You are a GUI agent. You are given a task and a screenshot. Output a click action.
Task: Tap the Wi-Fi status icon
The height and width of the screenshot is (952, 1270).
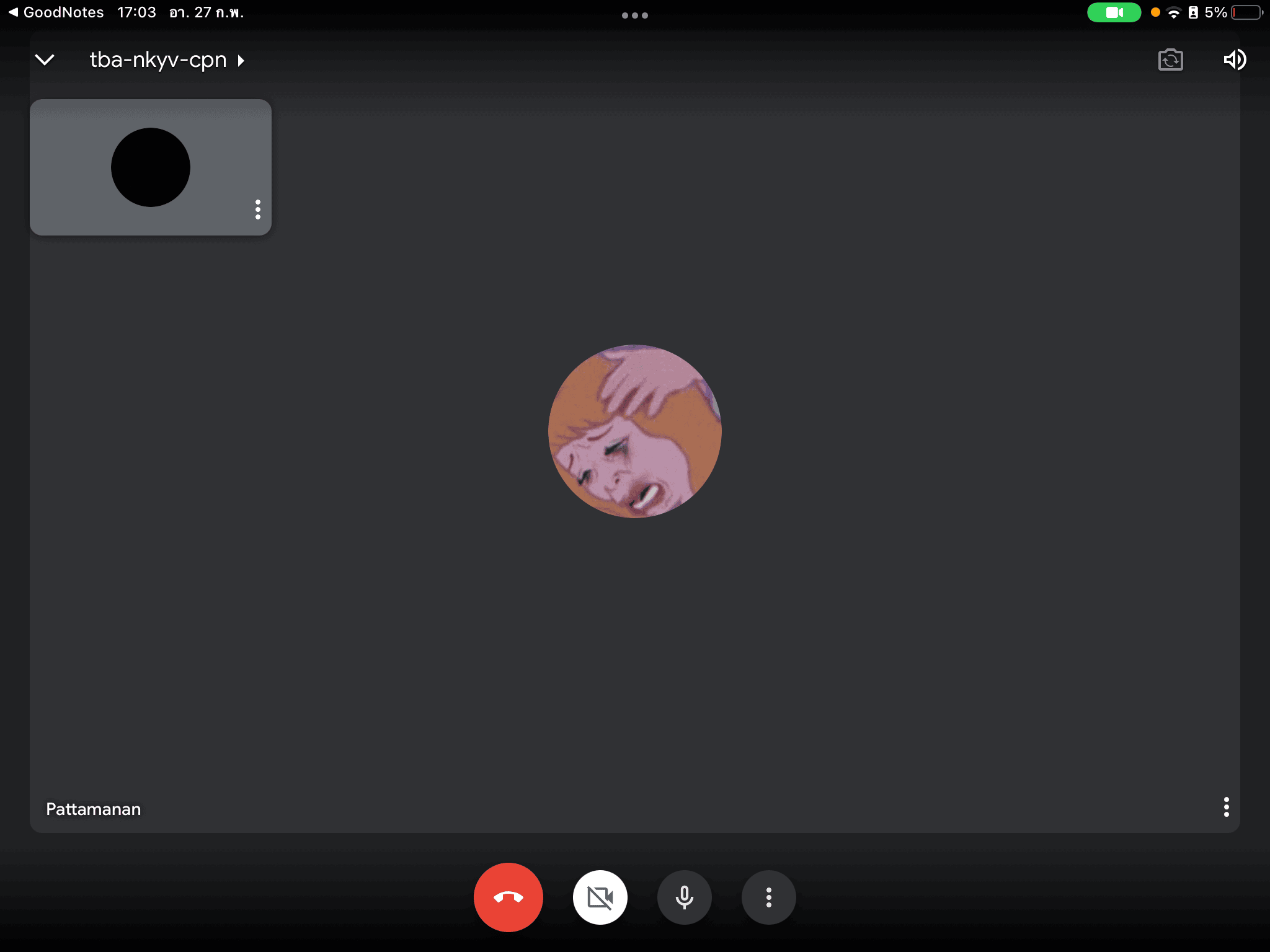(x=1173, y=12)
